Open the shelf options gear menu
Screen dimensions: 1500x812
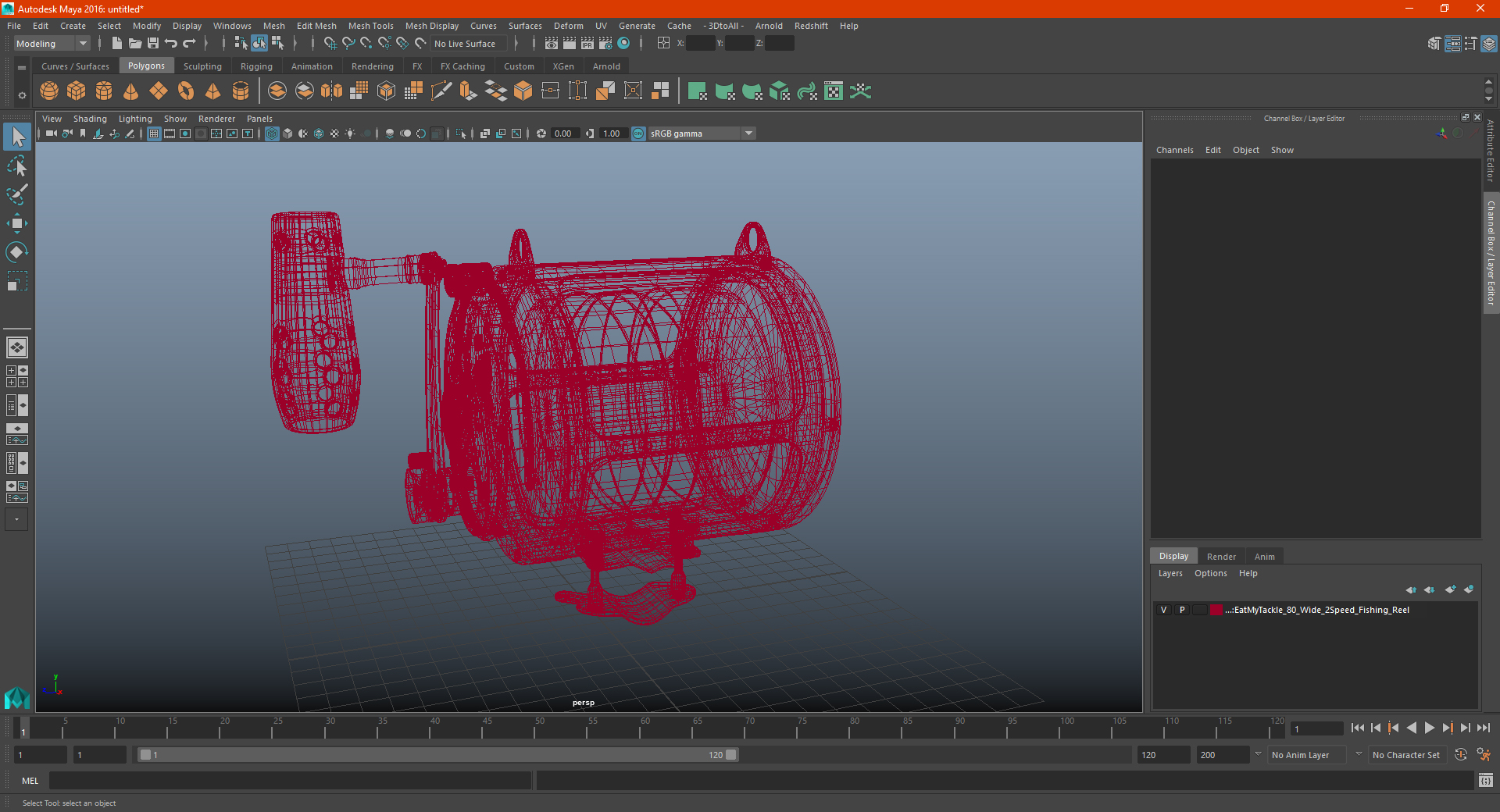coord(22,95)
